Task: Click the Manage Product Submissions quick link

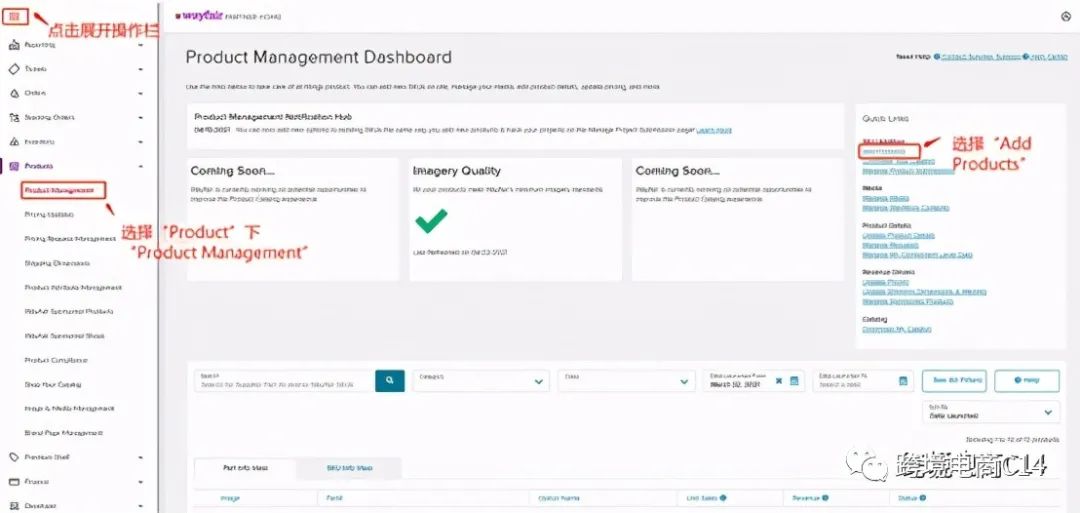Action: click(908, 171)
